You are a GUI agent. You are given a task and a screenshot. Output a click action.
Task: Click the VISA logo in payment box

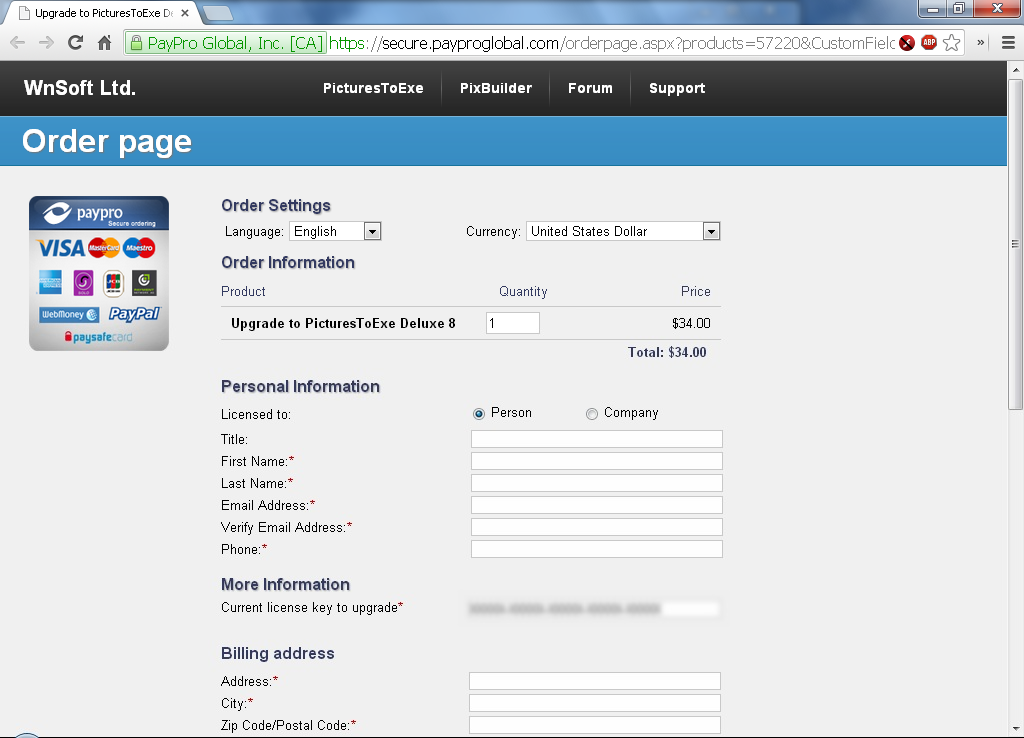61,248
